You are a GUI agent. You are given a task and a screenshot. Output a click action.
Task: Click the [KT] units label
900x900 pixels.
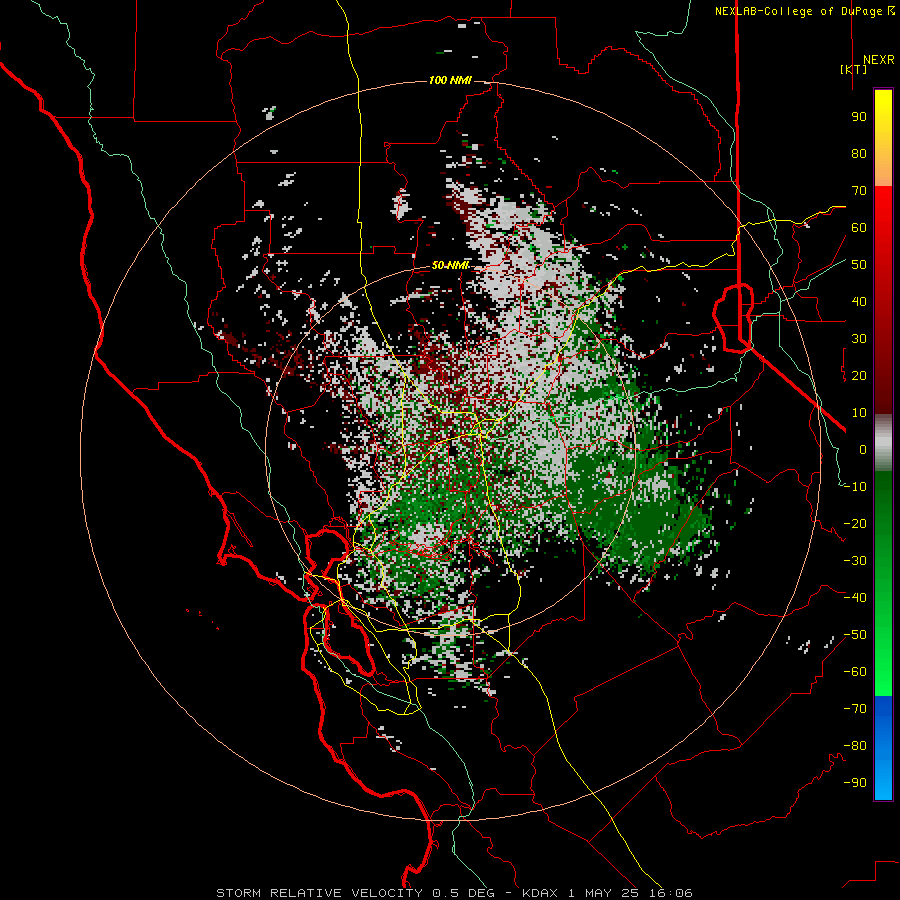[854, 69]
